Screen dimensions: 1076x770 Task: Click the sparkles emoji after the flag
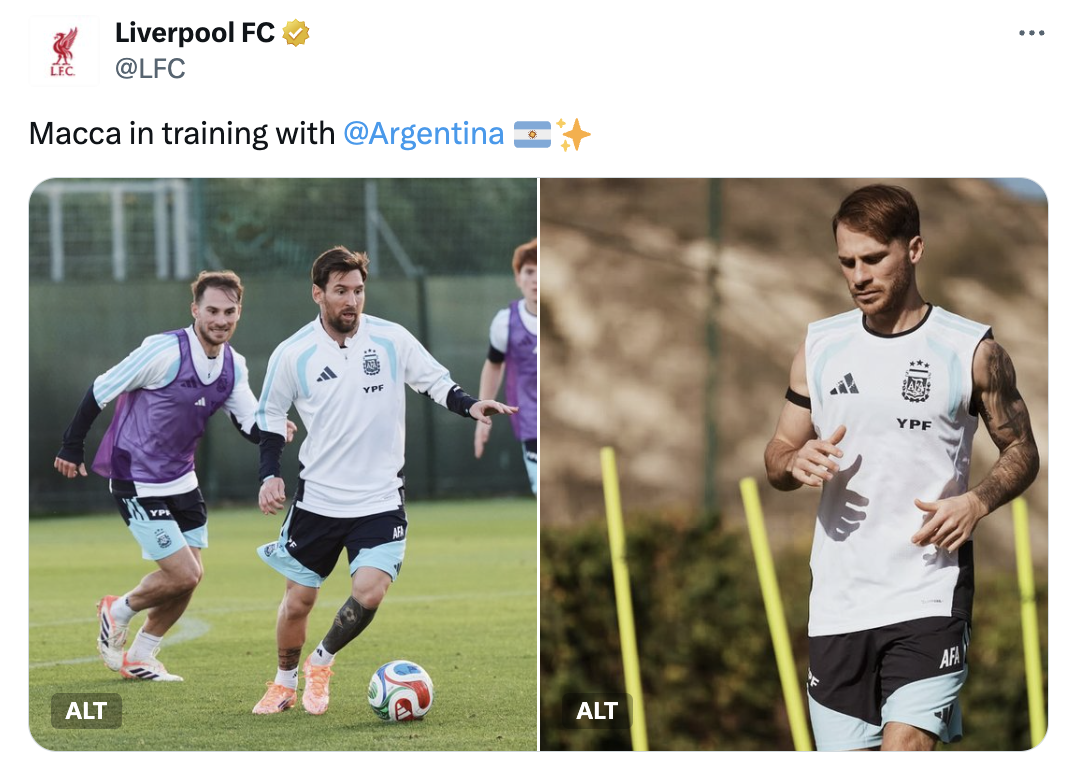[573, 134]
